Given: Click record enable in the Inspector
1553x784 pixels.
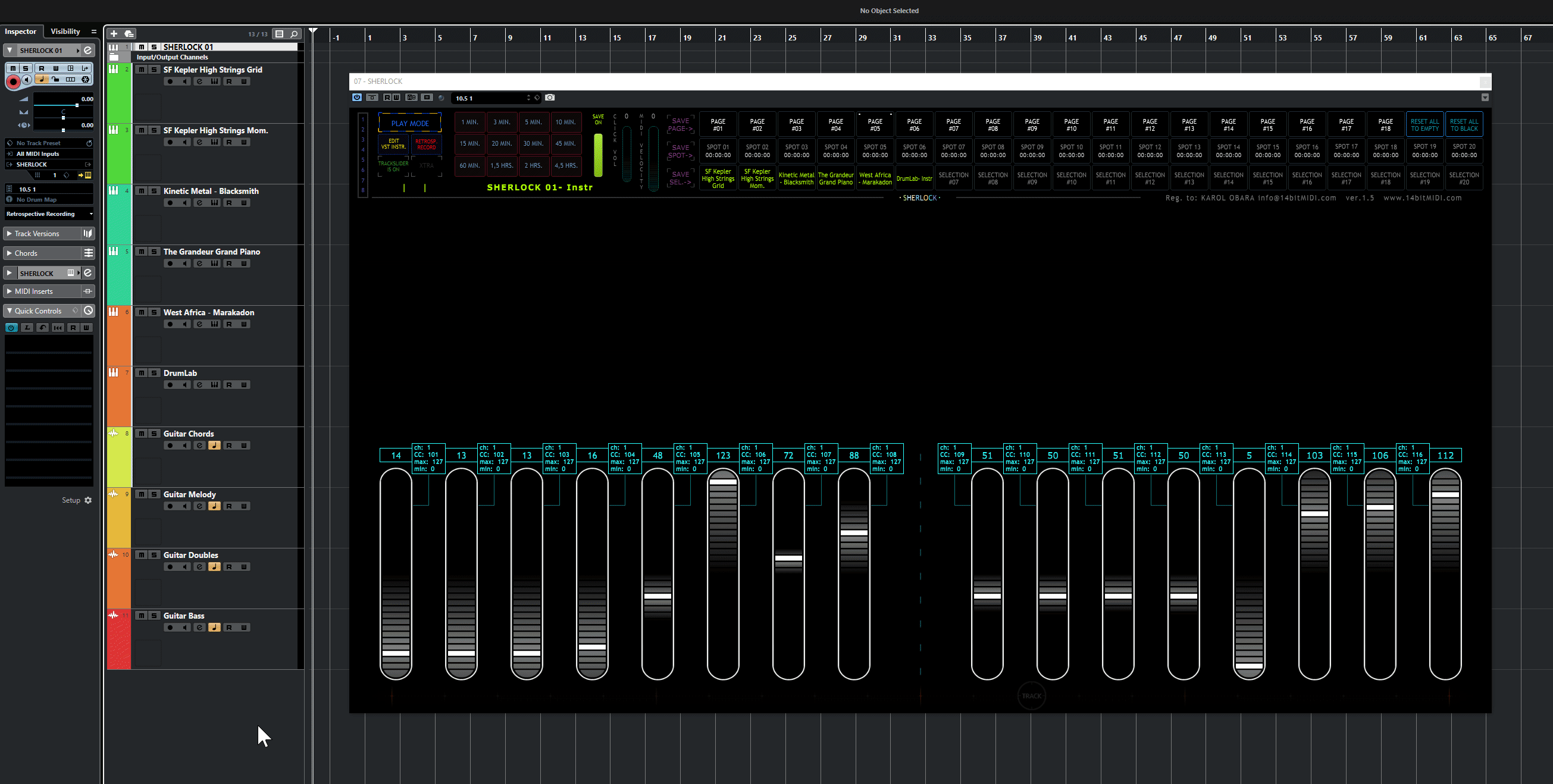Looking at the screenshot, I should [x=12, y=81].
